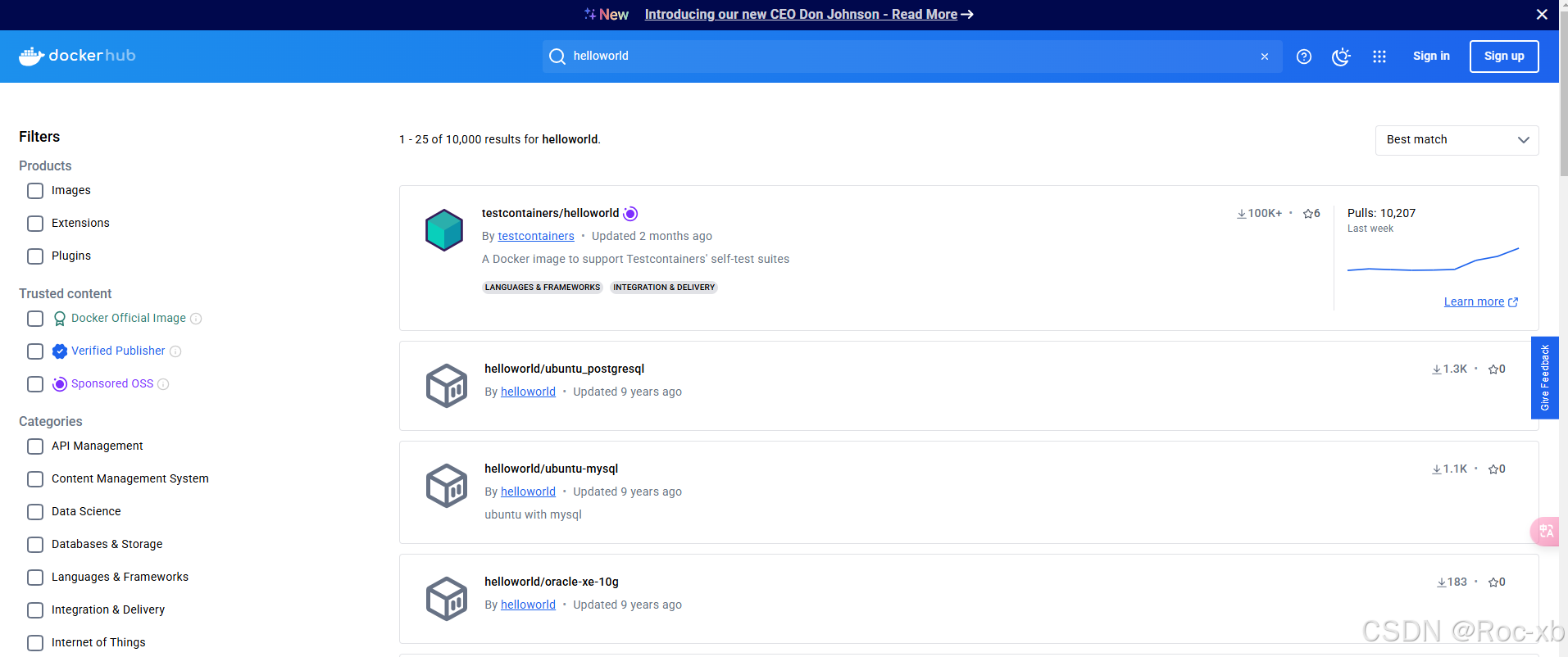1568x657 pixels.
Task: Open the helloworld/ubuntu-mysql repository title
Action: (x=551, y=469)
